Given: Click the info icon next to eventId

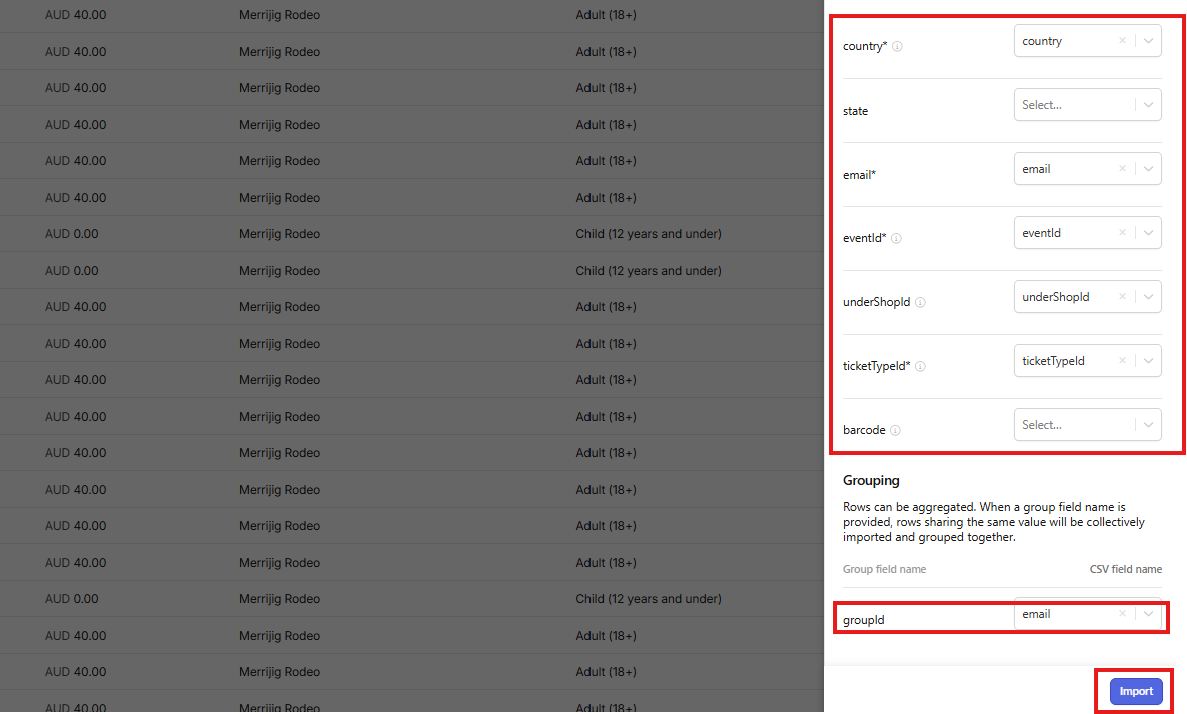Looking at the screenshot, I should (896, 239).
